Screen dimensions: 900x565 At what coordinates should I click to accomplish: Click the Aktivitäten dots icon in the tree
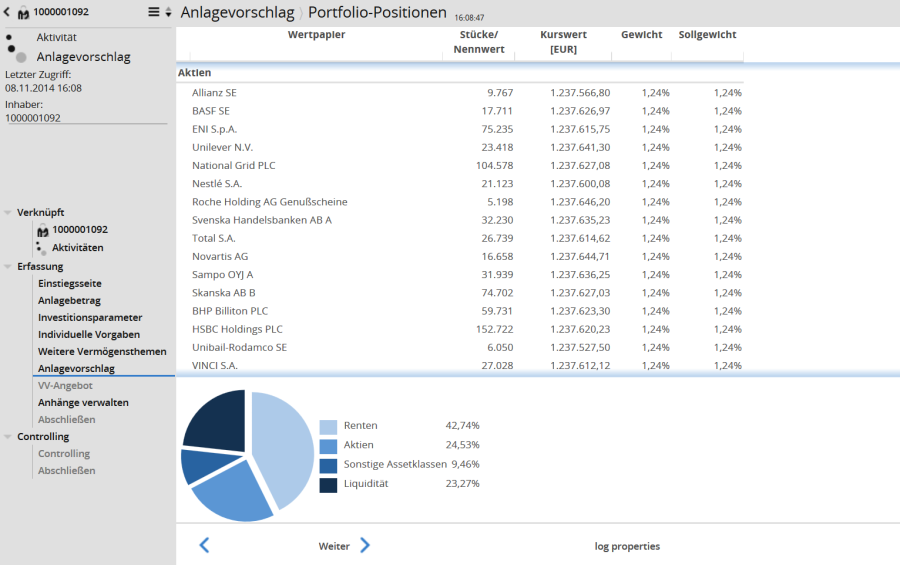[42, 248]
